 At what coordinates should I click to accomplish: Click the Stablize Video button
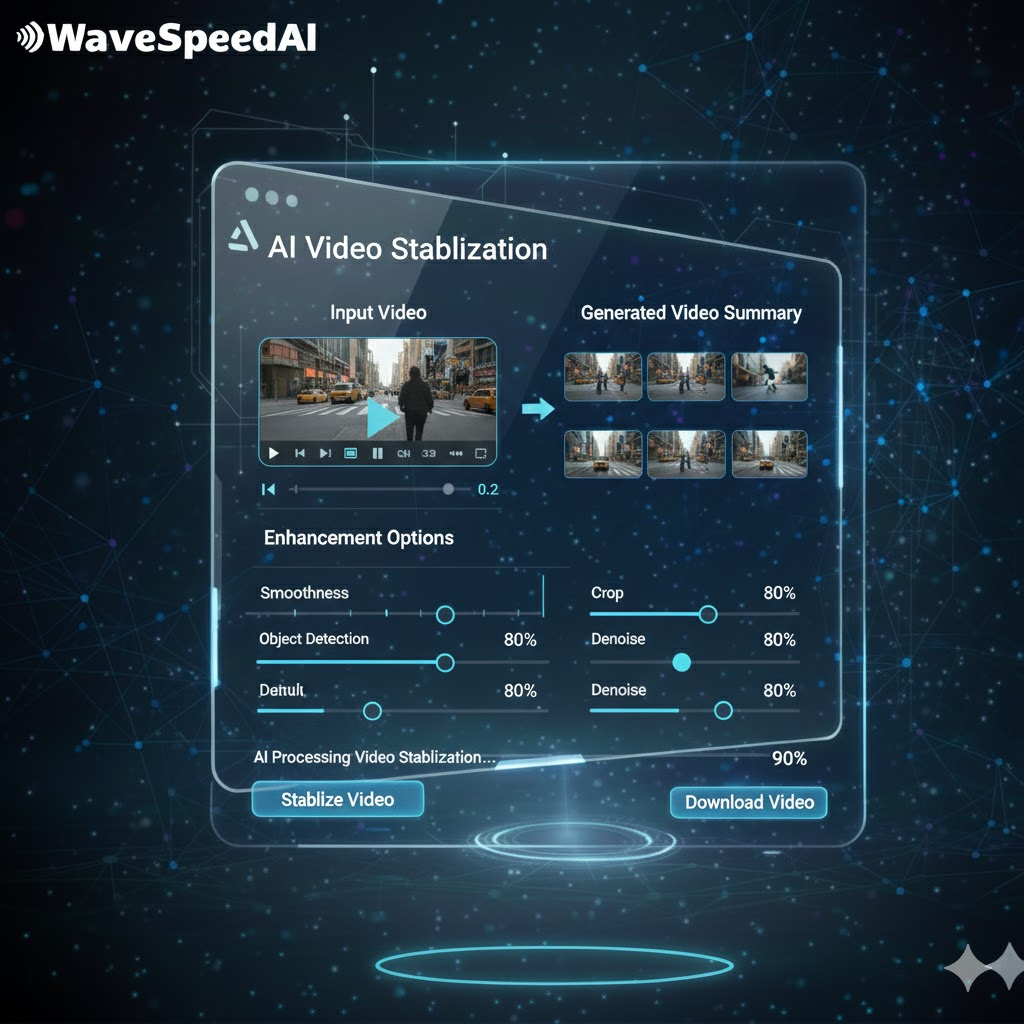tap(338, 799)
